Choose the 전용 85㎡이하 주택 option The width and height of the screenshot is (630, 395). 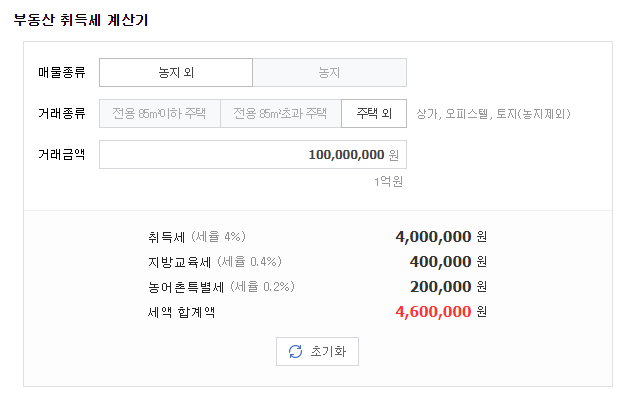(x=160, y=114)
